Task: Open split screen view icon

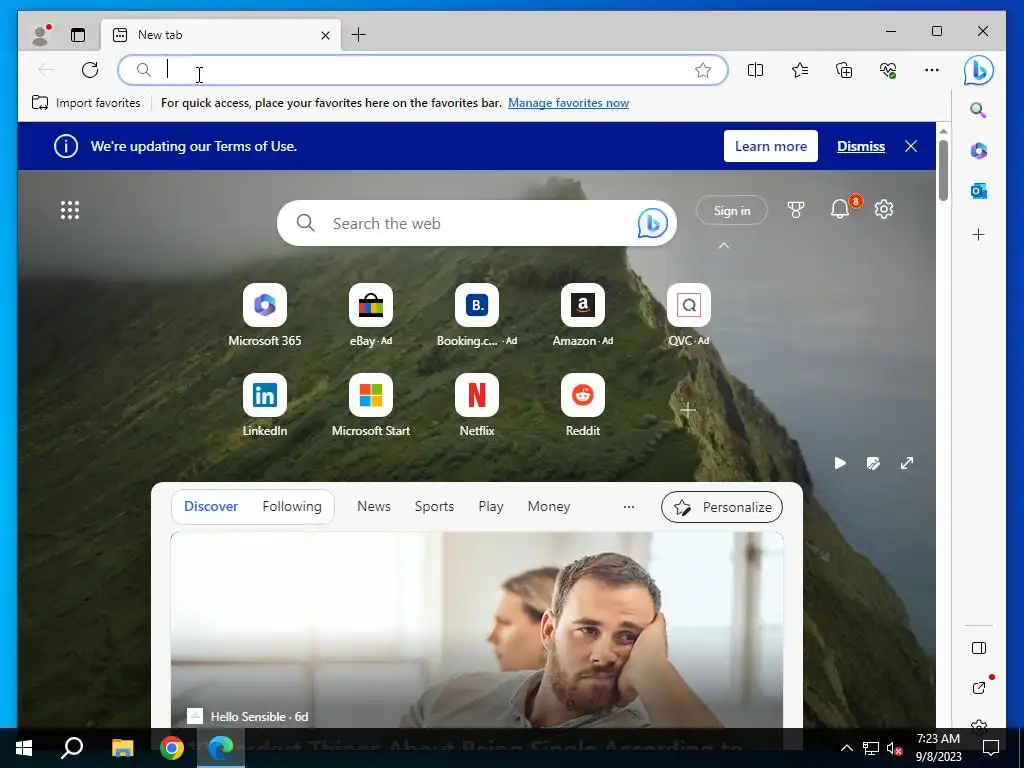Action: tap(756, 70)
